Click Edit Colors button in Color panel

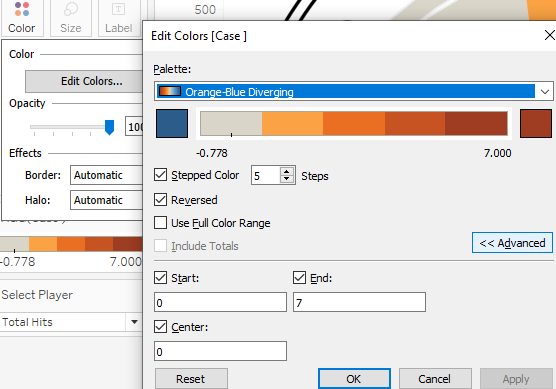coord(84,81)
